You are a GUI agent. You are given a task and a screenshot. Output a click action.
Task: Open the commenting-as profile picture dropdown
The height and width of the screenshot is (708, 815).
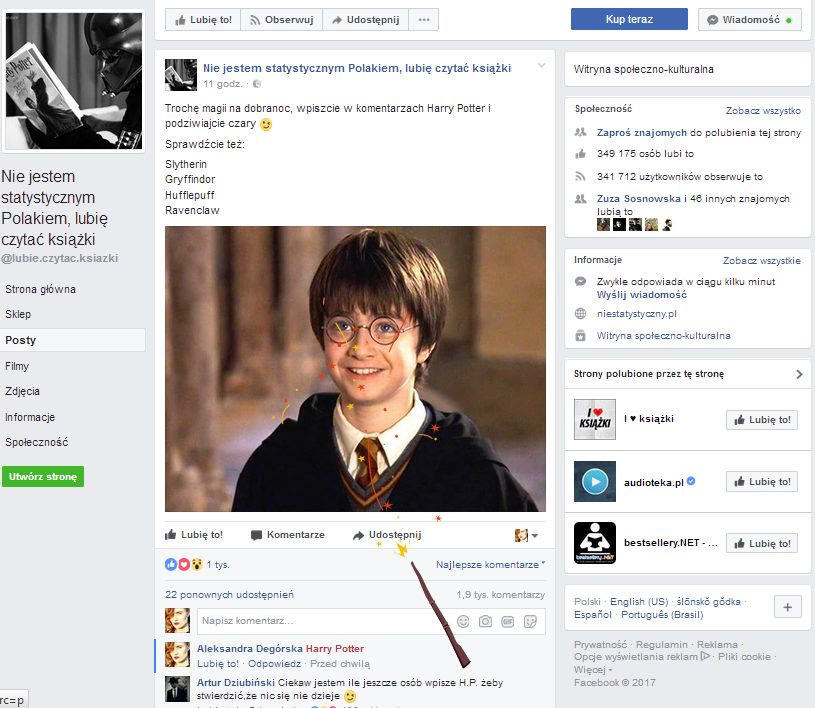click(526, 535)
